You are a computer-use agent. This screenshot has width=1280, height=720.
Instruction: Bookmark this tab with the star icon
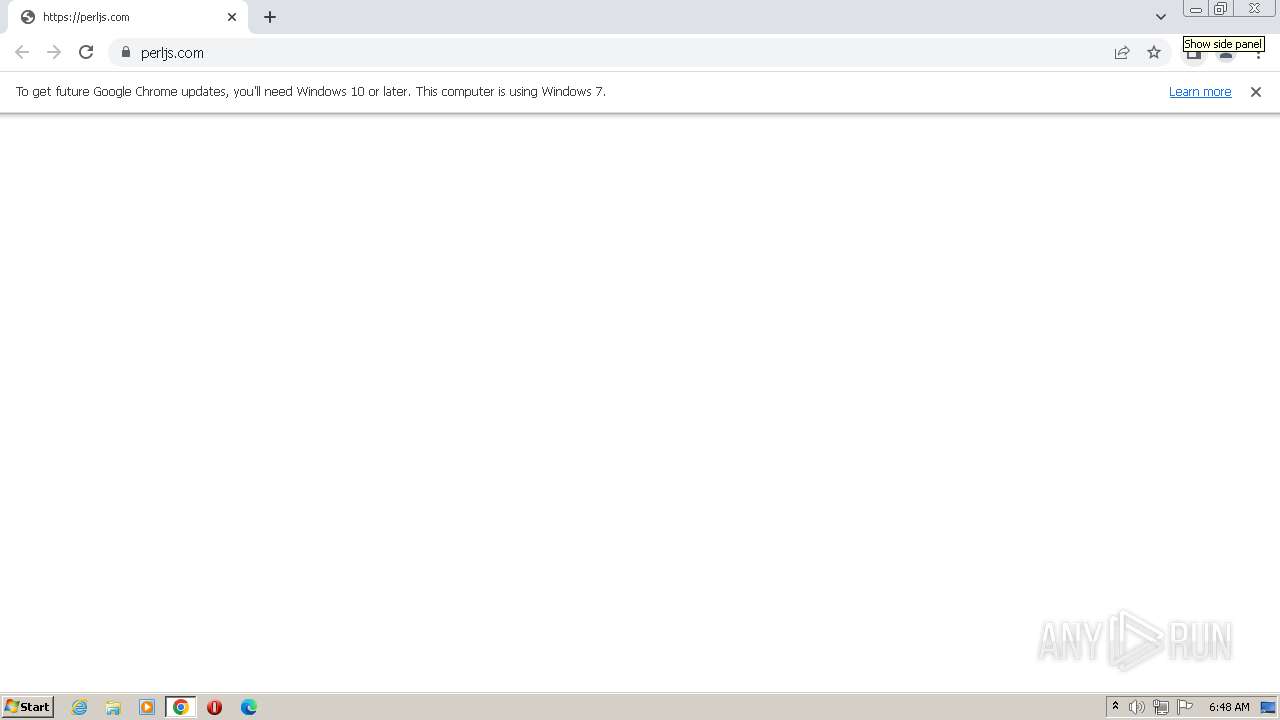point(1154,52)
